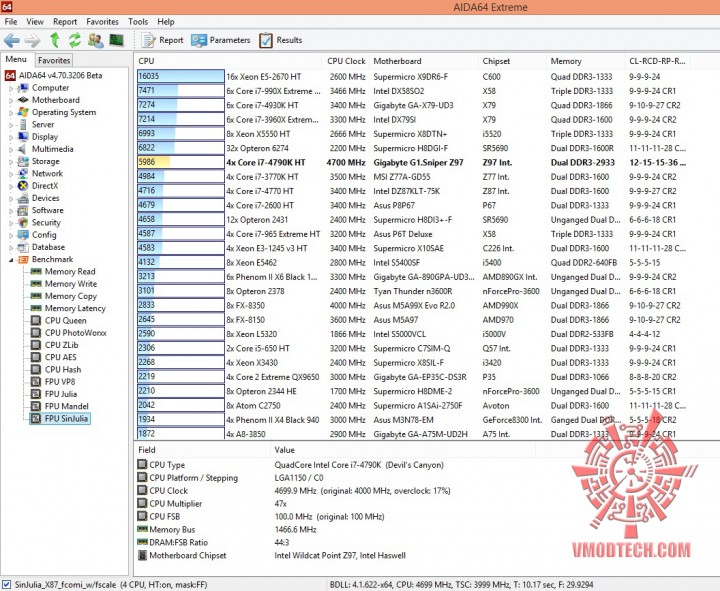Toggle the SinJulia_X87 status bar checkbox

(x=7, y=585)
